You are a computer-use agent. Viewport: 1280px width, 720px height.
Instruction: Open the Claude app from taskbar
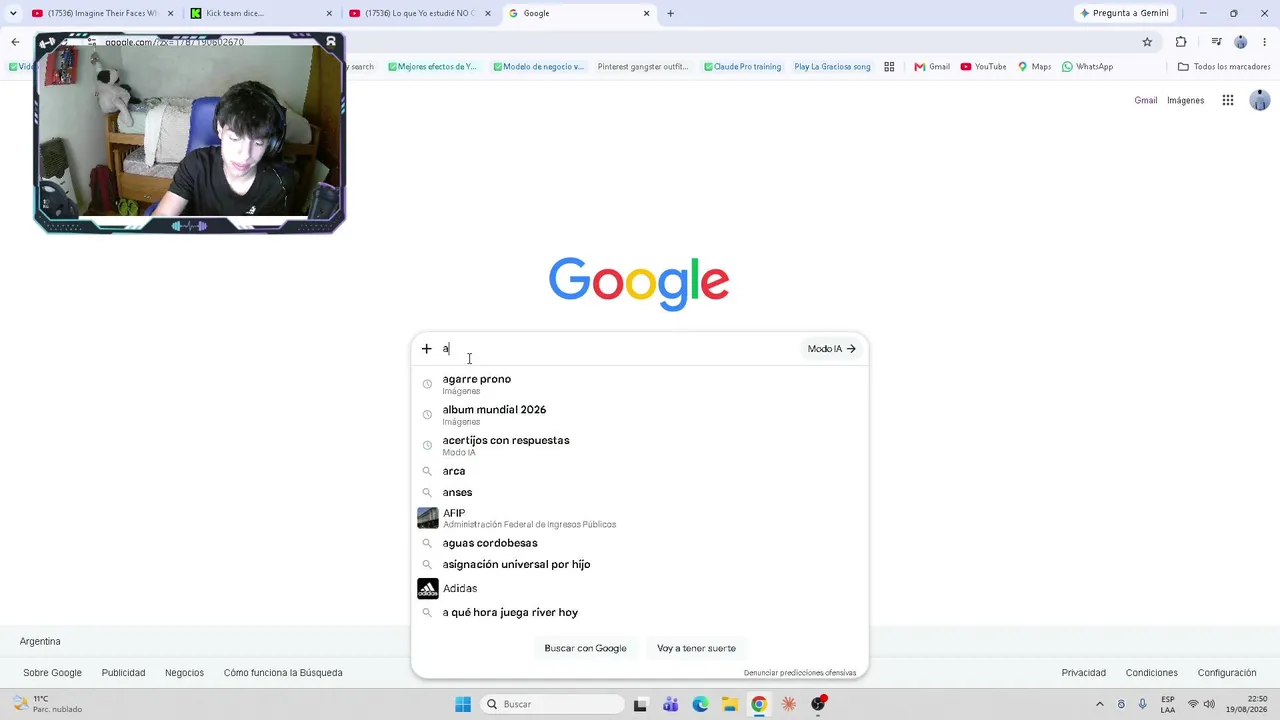click(789, 704)
